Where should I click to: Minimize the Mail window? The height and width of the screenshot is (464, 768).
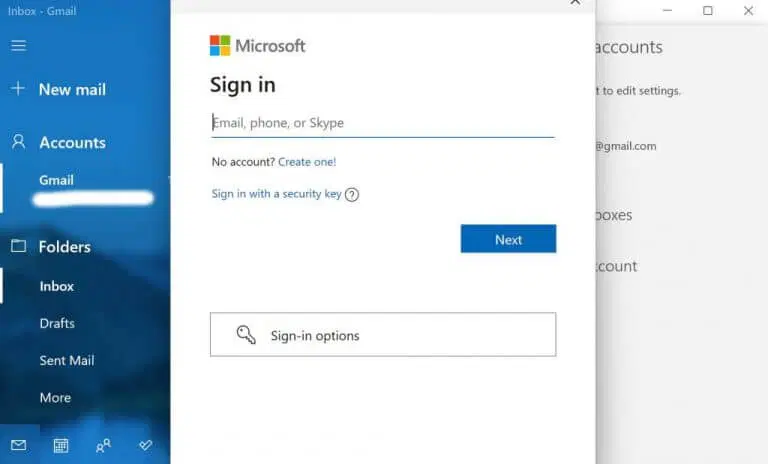click(667, 10)
